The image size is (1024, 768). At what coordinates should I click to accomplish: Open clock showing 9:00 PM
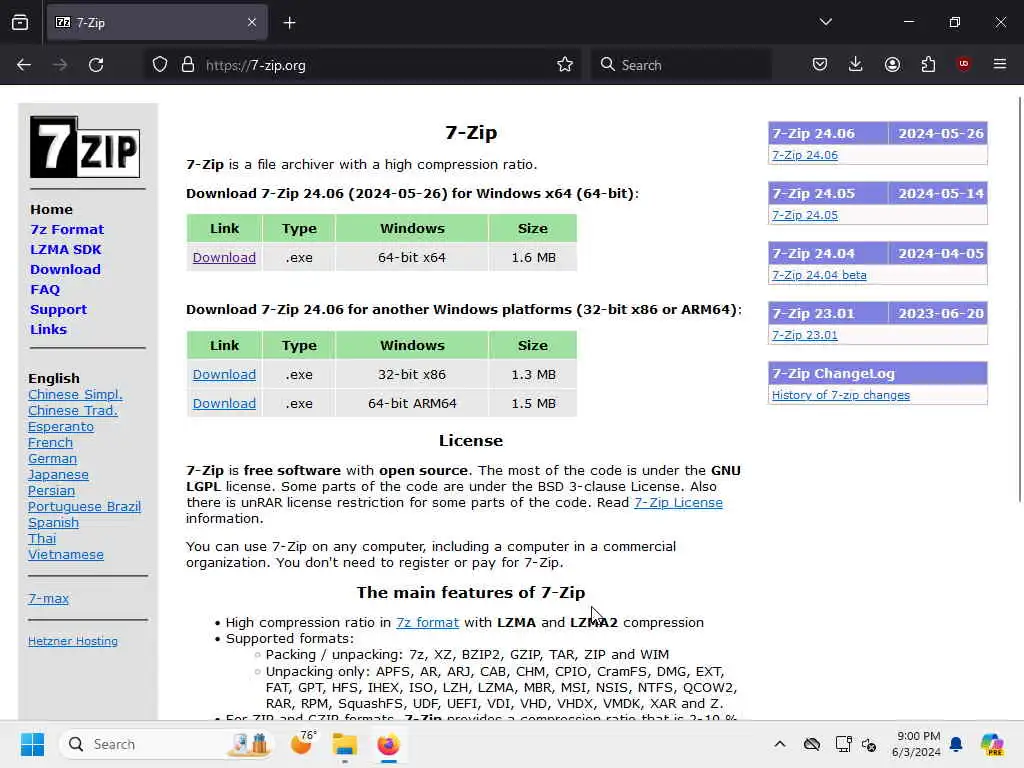pos(917,744)
